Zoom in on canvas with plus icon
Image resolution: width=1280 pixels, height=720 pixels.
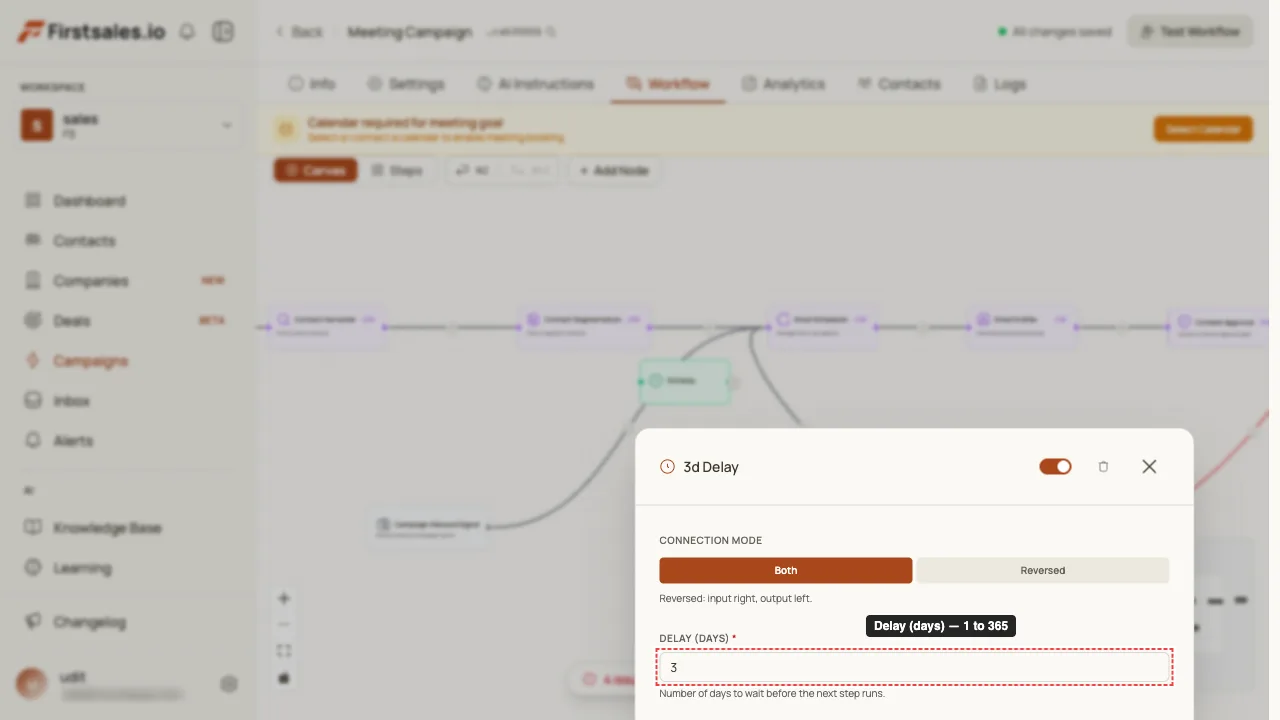[284, 598]
